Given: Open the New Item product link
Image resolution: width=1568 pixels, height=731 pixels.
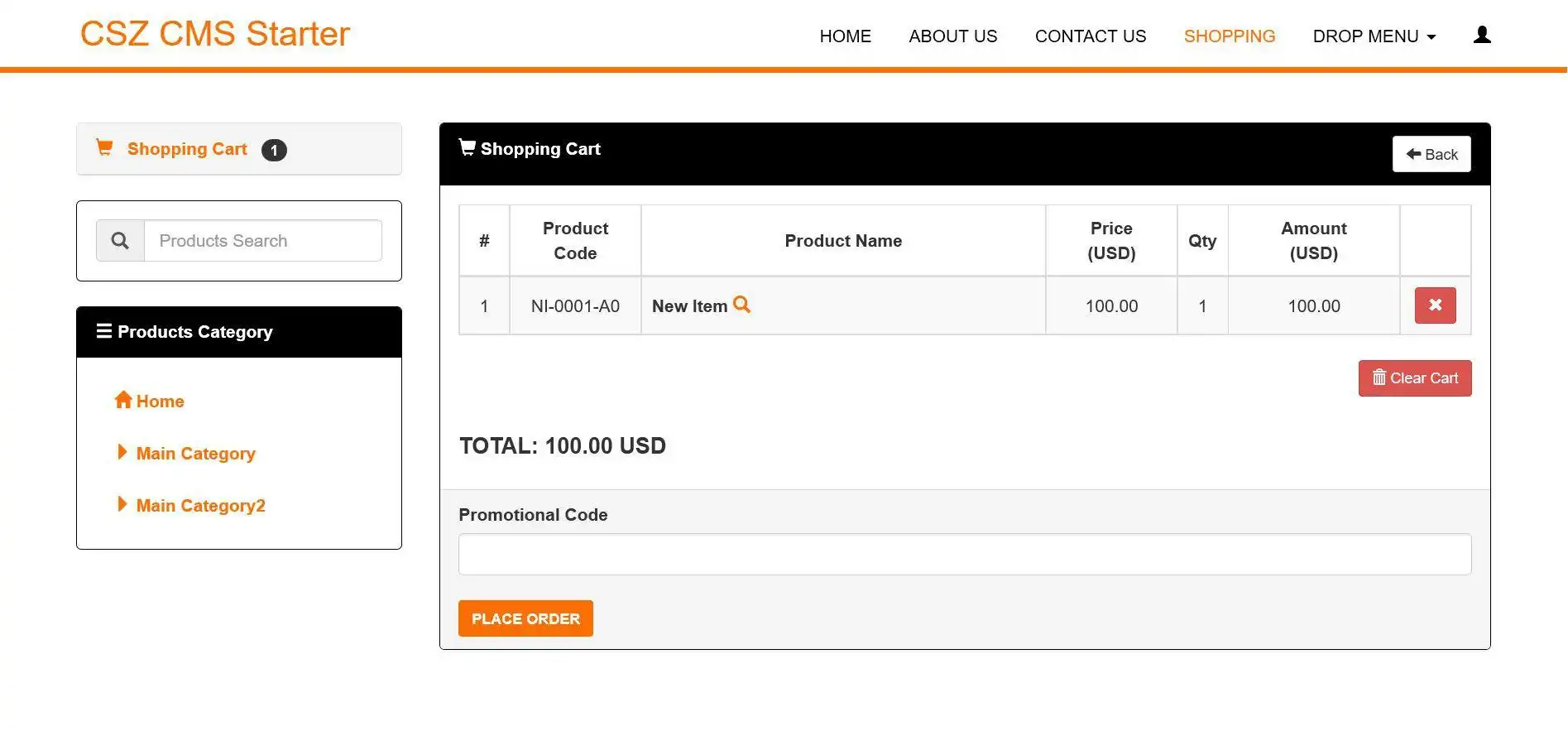Looking at the screenshot, I should [689, 306].
